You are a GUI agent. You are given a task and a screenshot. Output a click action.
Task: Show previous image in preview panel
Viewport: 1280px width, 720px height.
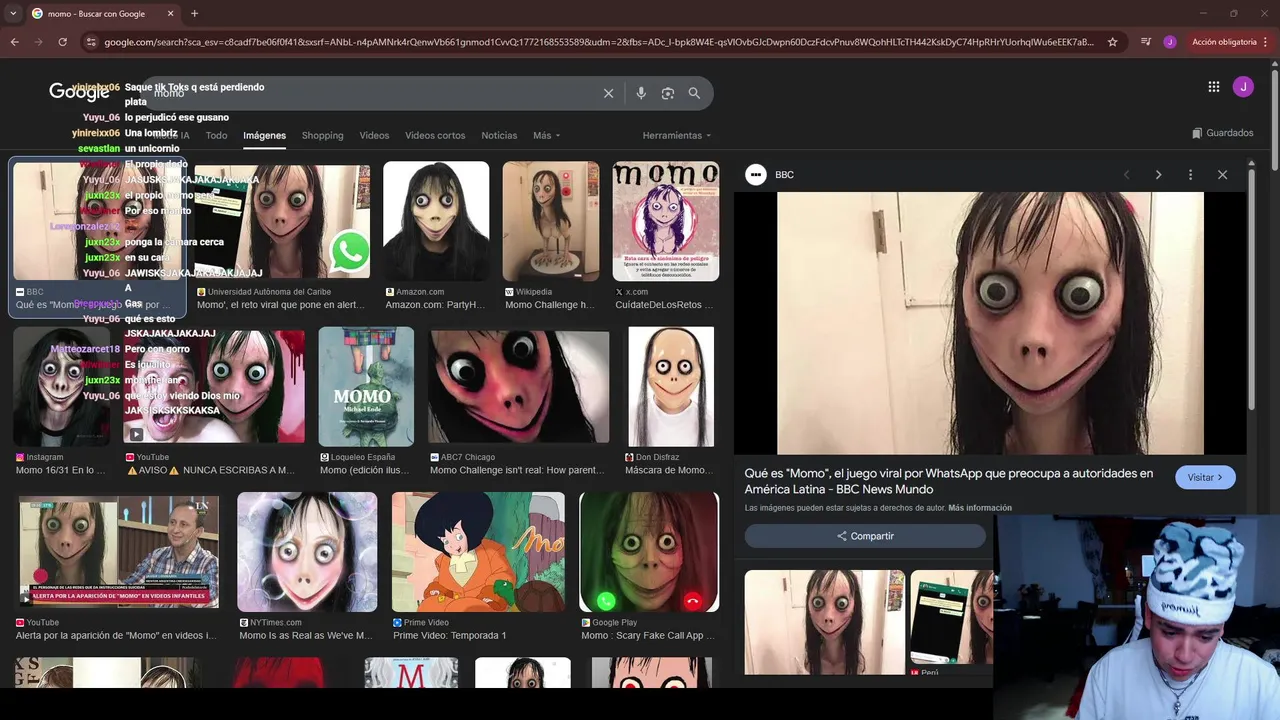click(x=1126, y=175)
